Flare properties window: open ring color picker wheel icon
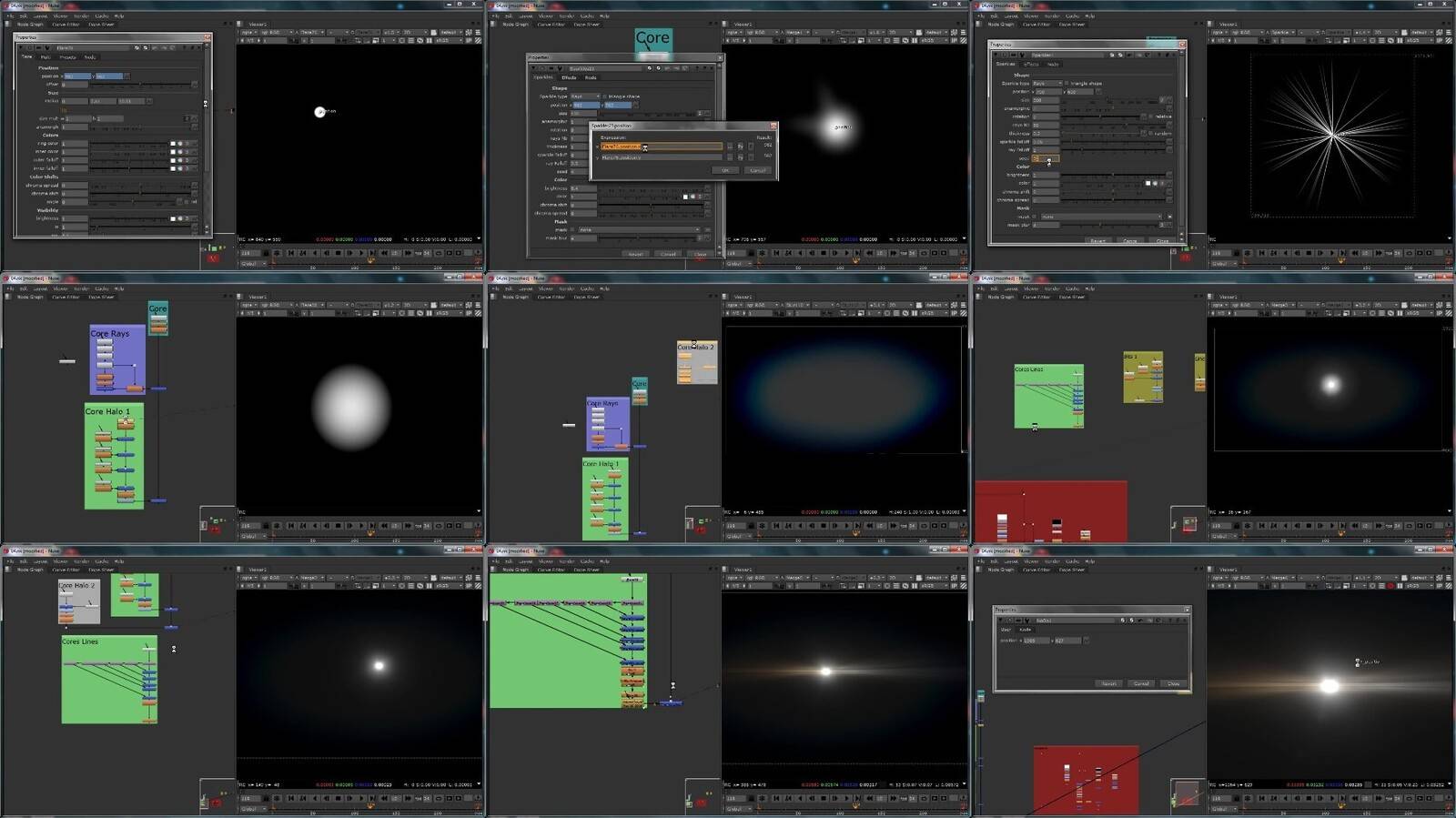The width and height of the screenshot is (1456, 818). [180, 144]
